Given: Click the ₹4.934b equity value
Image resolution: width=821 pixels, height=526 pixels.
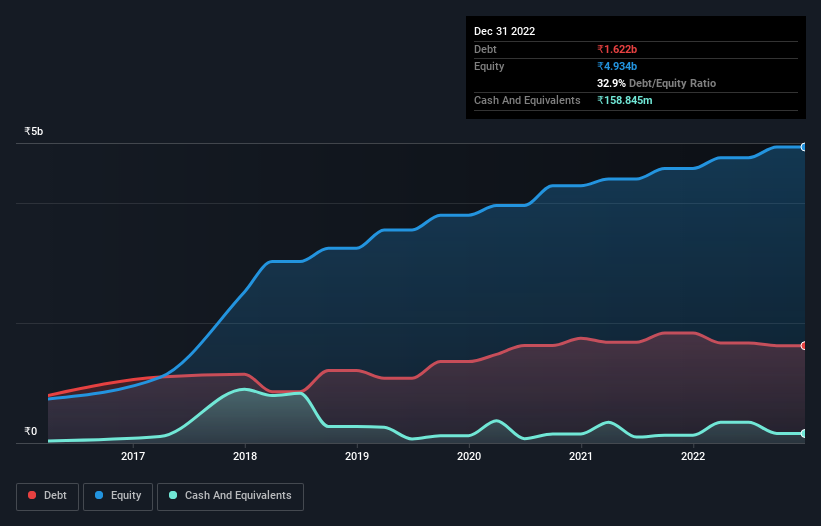Looking at the screenshot, I should 617,66.
